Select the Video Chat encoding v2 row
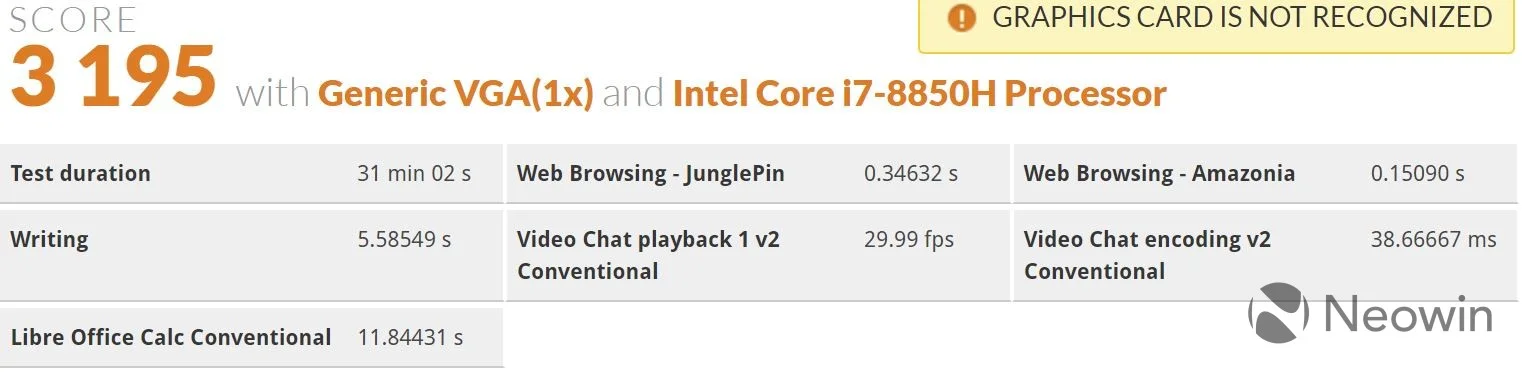Screen dimensions: 1522x374 coord(1265,253)
